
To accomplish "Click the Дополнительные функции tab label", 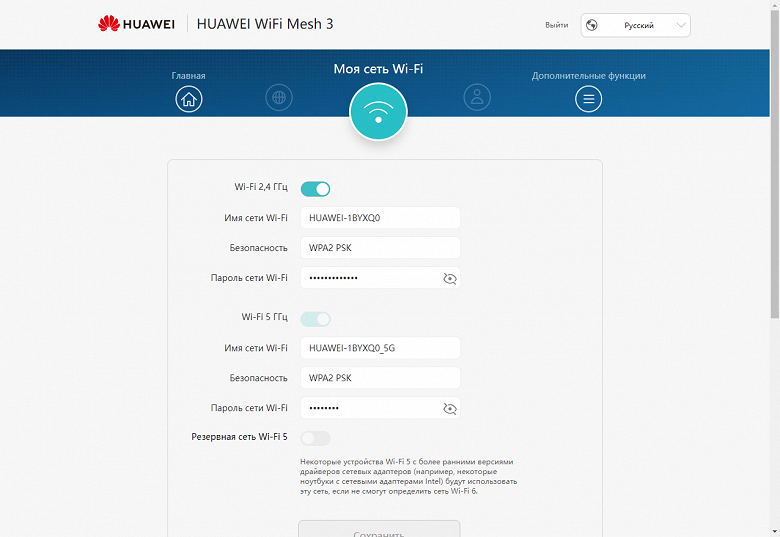I will (588, 76).
